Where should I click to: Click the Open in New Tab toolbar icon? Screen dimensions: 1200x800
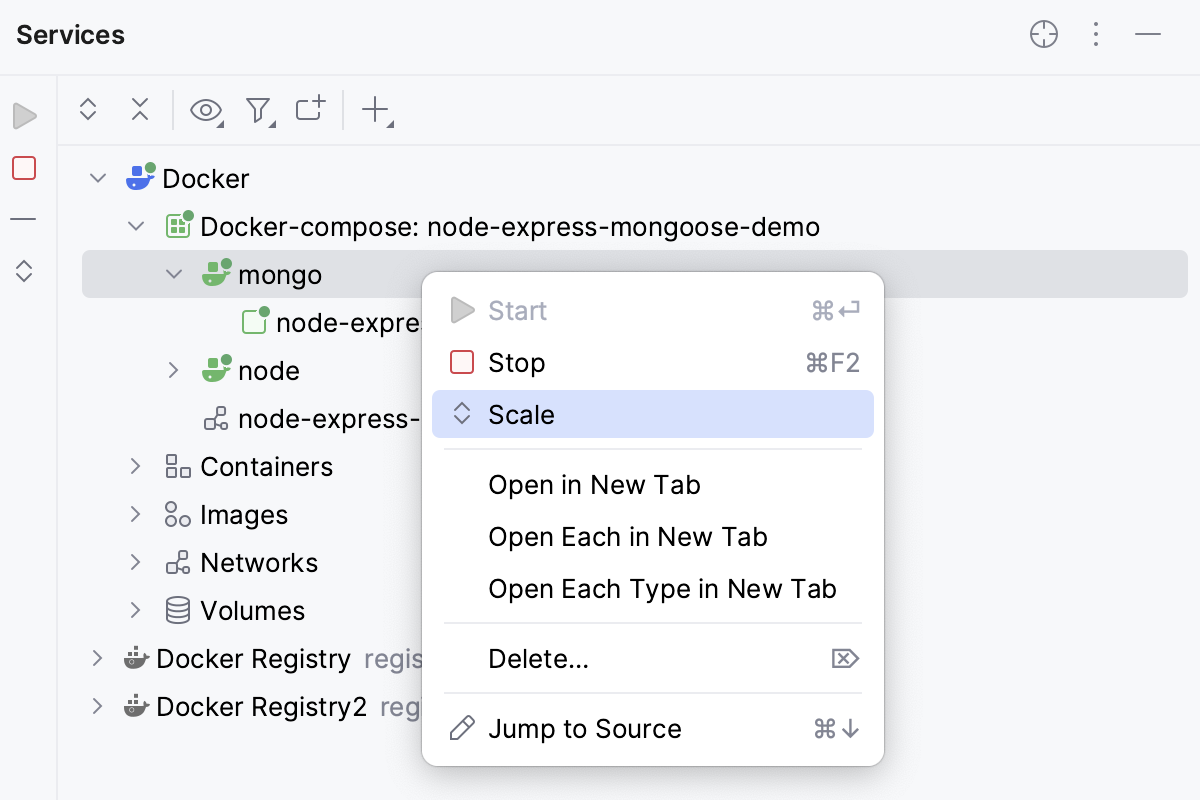pyautogui.click(x=310, y=110)
